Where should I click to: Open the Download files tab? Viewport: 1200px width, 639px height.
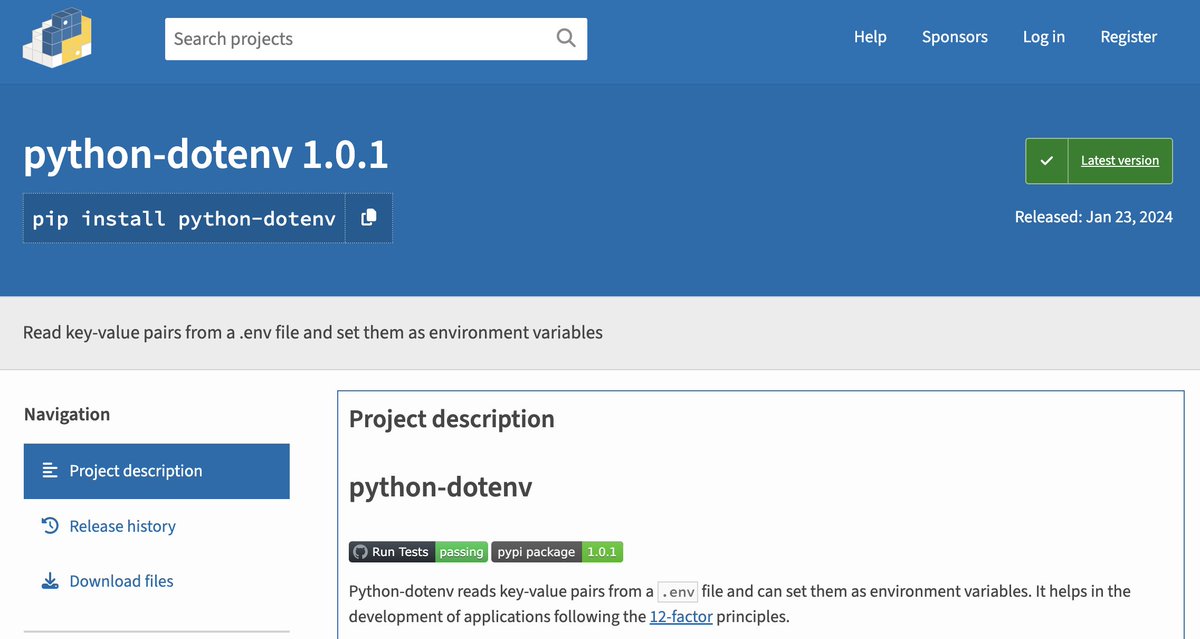[x=157, y=581]
